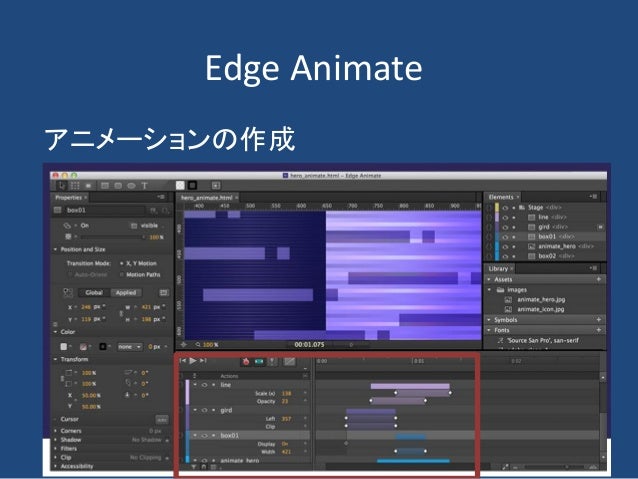Image resolution: width=638 pixels, height=479 pixels.
Task: Open the visible overflow dropdown
Action: (x=148, y=225)
